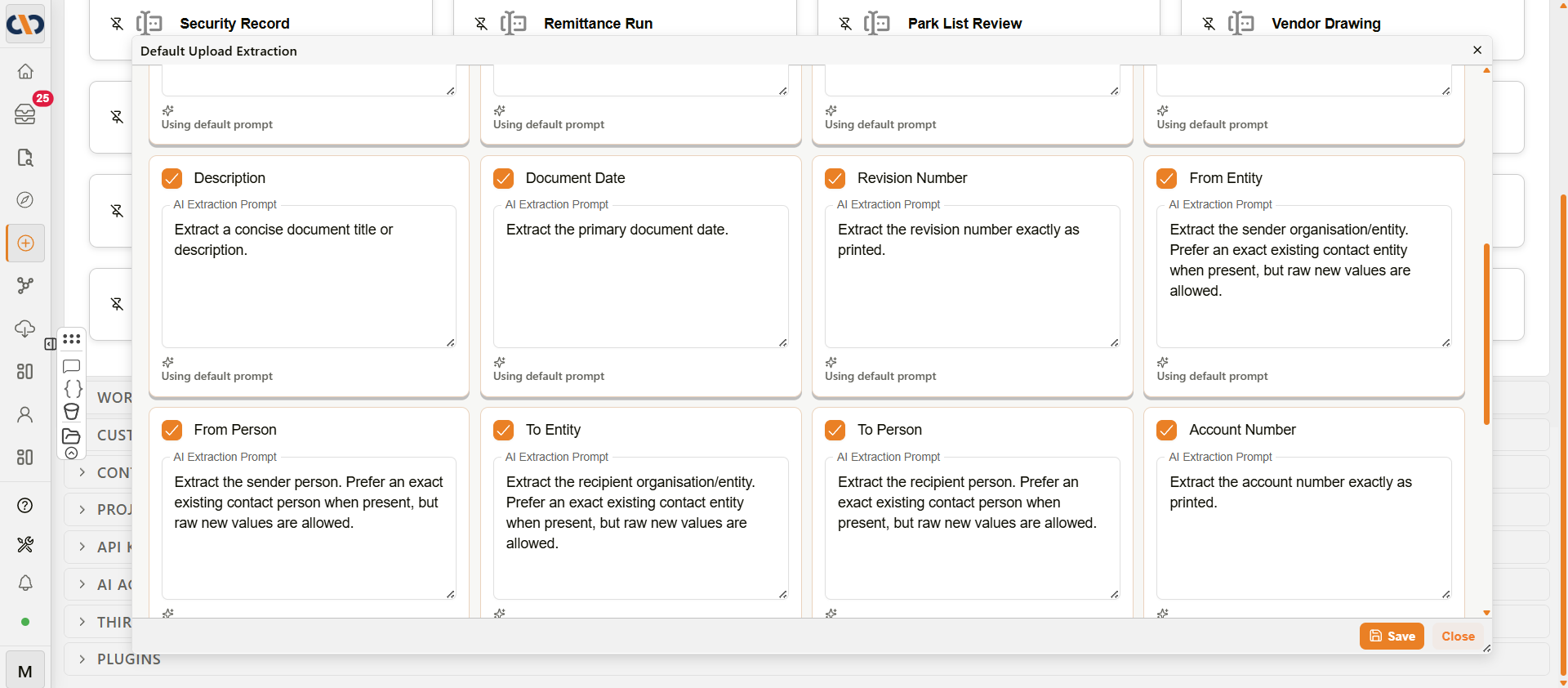This screenshot has height=688, width=1568.
Task: Click the Close button in dialog footer
Action: pyautogui.click(x=1458, y=637)
